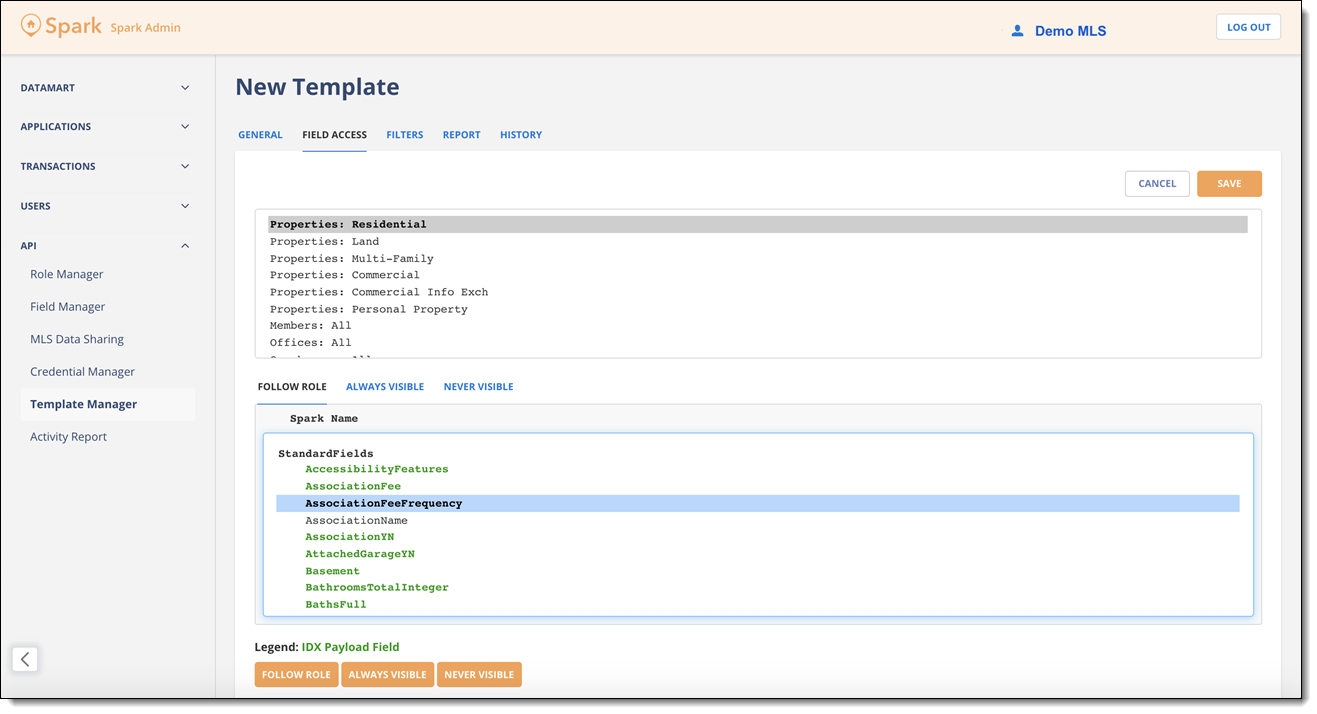
Task: Expand the Transactions menu section
Action: (x=105, y=166)
